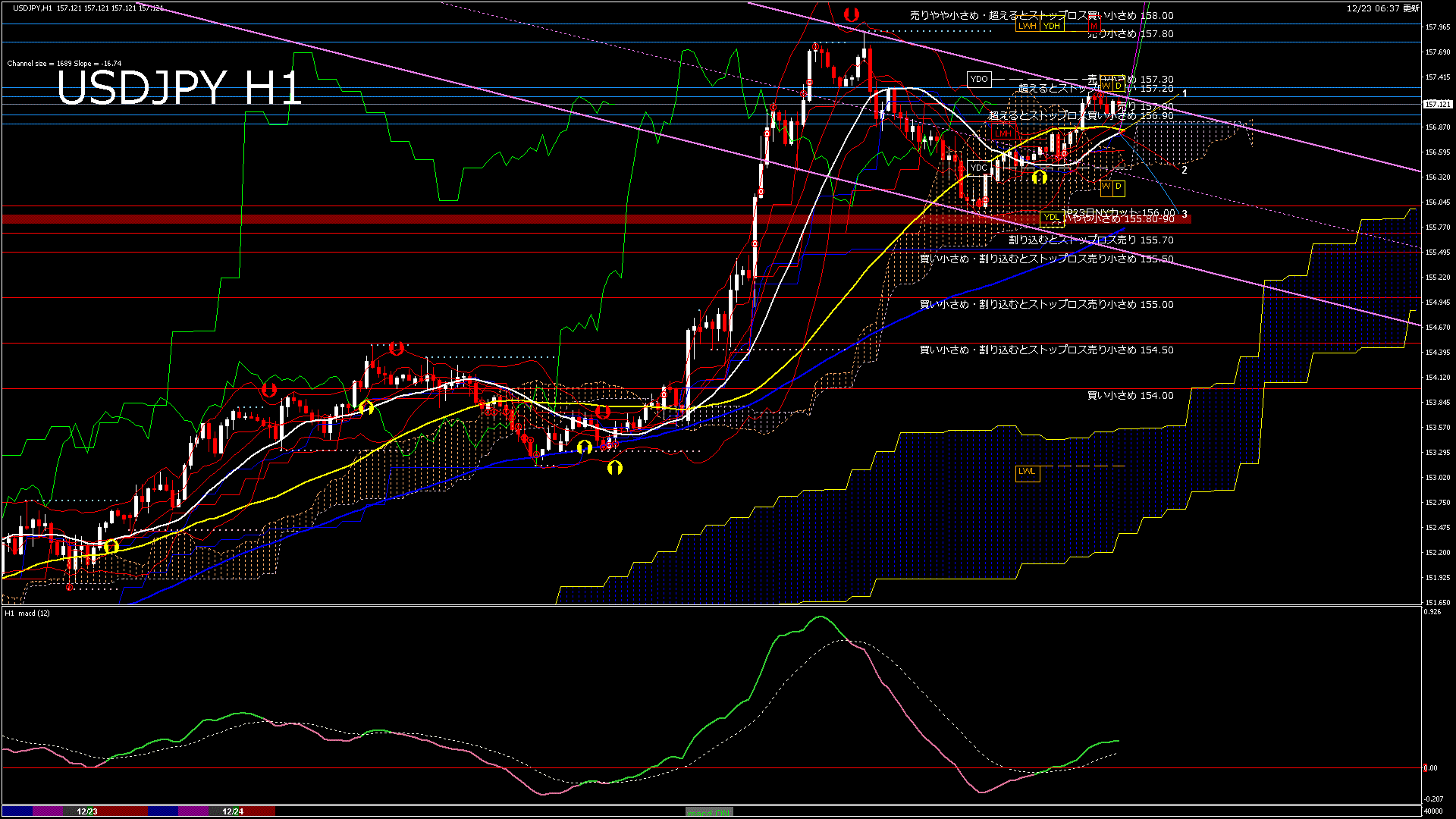
Task: Click the 買い小さめ 154.00 level label
Action: [1130, 396]
